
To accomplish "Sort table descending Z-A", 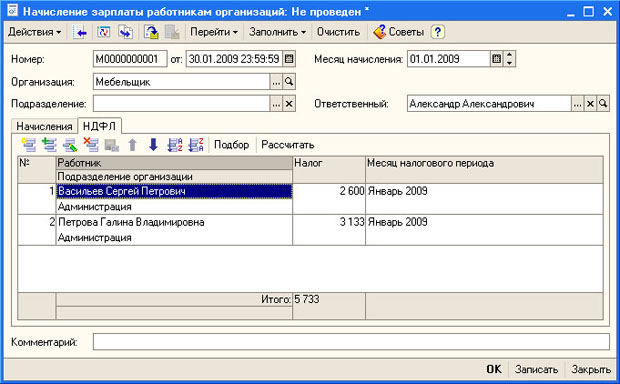I will pyautogui.click(x=196, y=145).
